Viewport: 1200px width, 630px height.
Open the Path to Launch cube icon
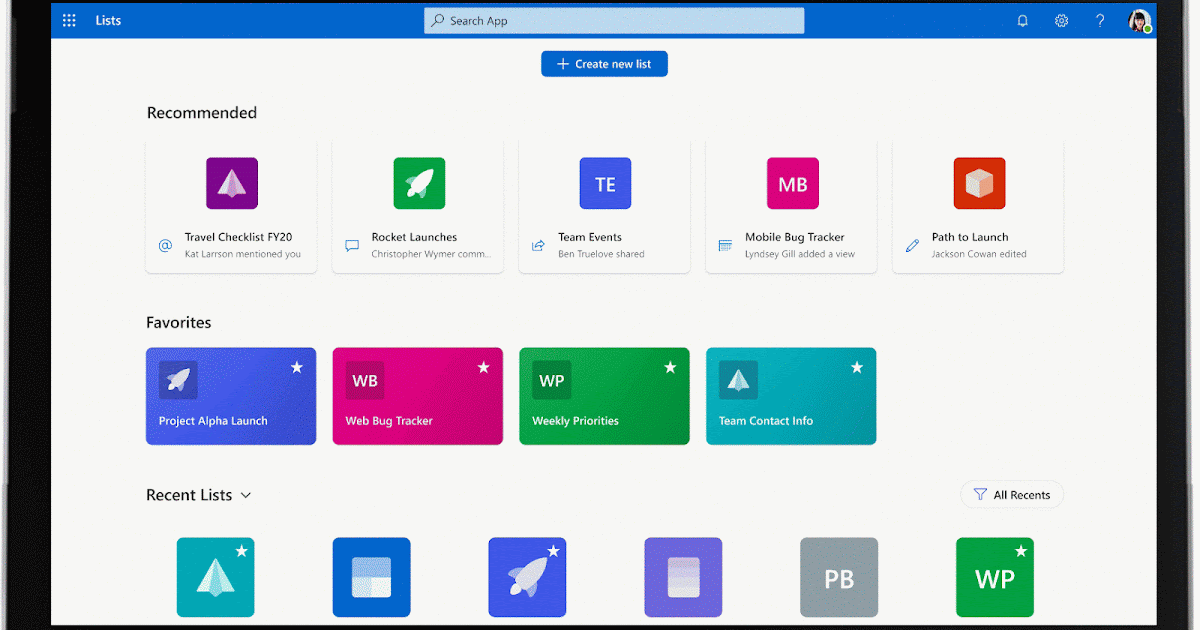pyautogui.click(x=979, y=183)
